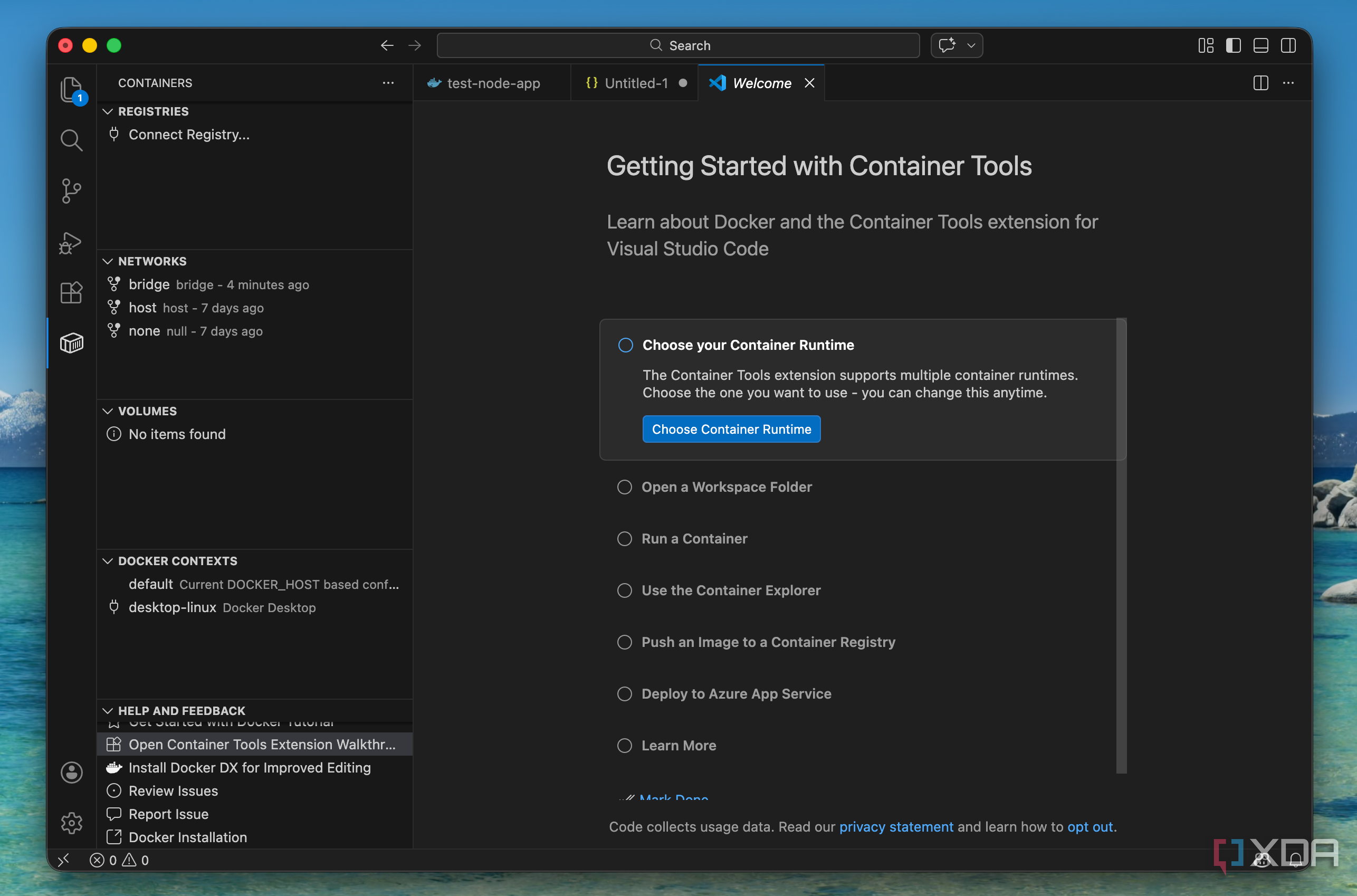Click the Go Back arrow
Screen dimensions: 1357x896
pos(387,46)
